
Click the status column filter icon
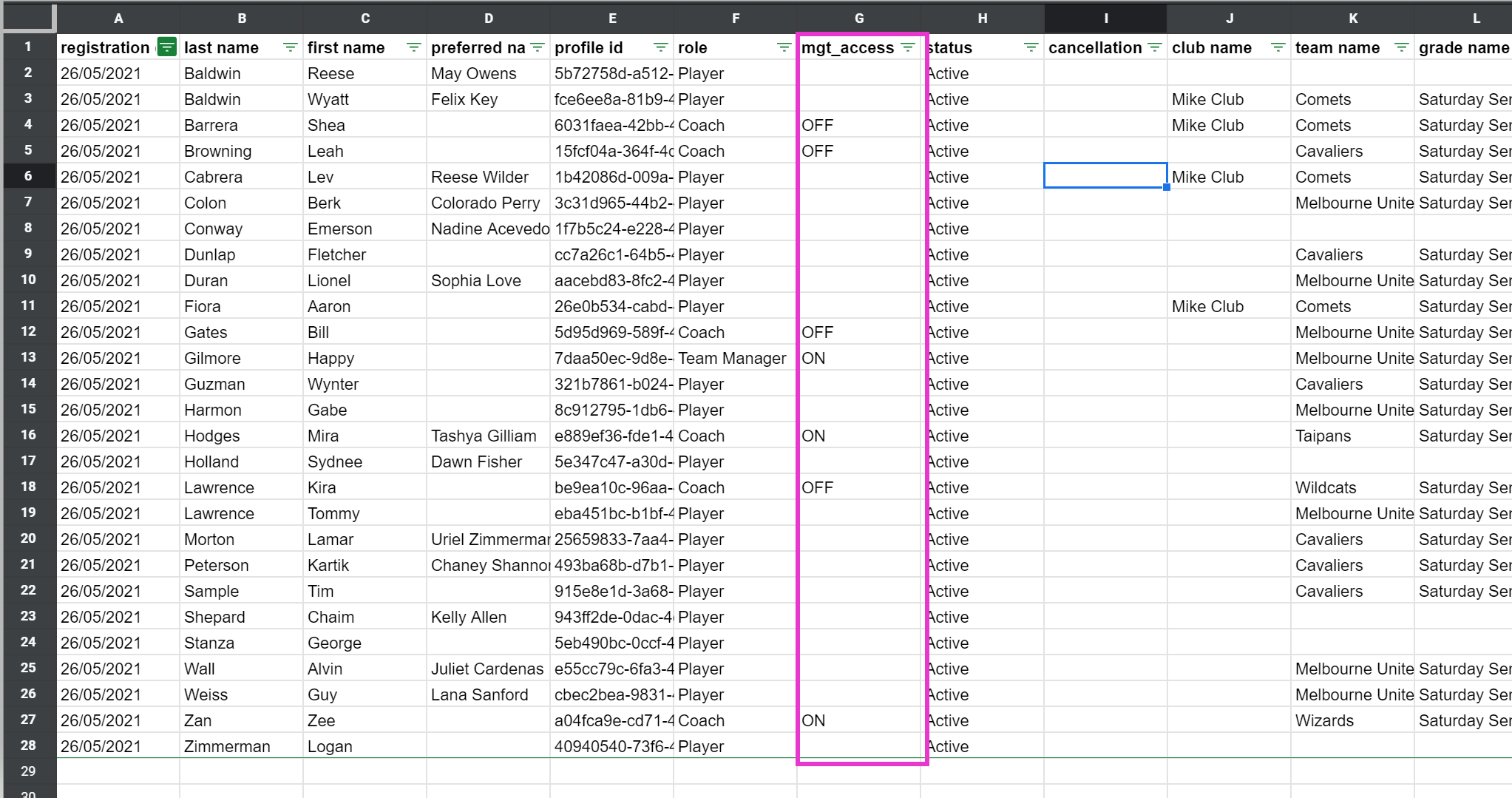tap(1031, 47)
